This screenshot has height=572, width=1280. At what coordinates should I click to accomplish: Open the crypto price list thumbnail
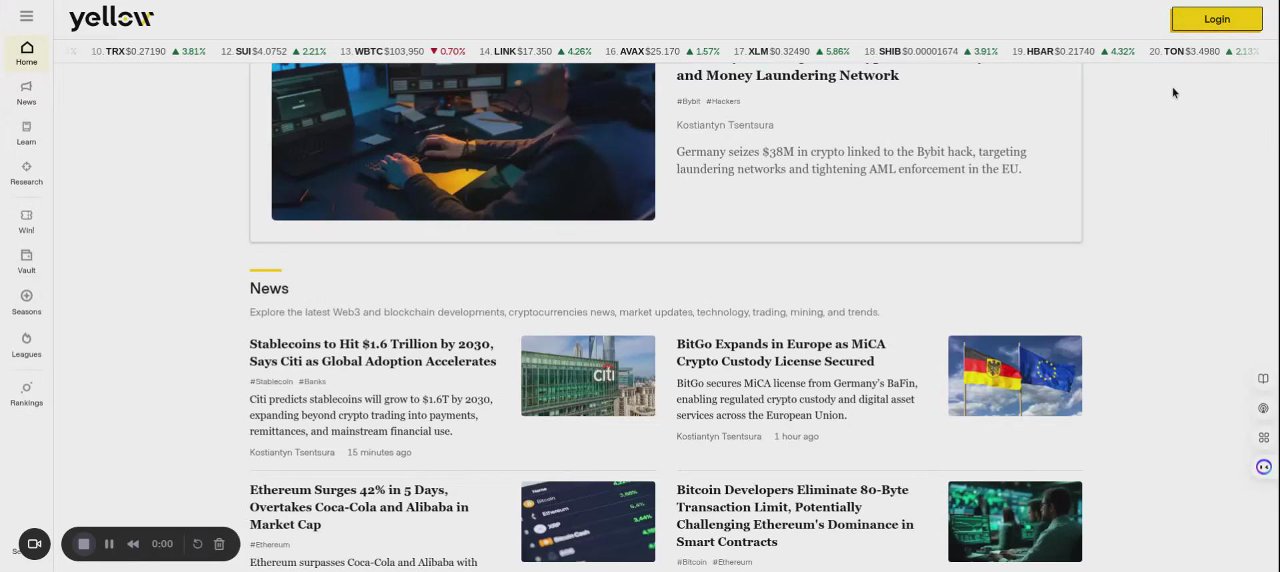click(588, 522)
